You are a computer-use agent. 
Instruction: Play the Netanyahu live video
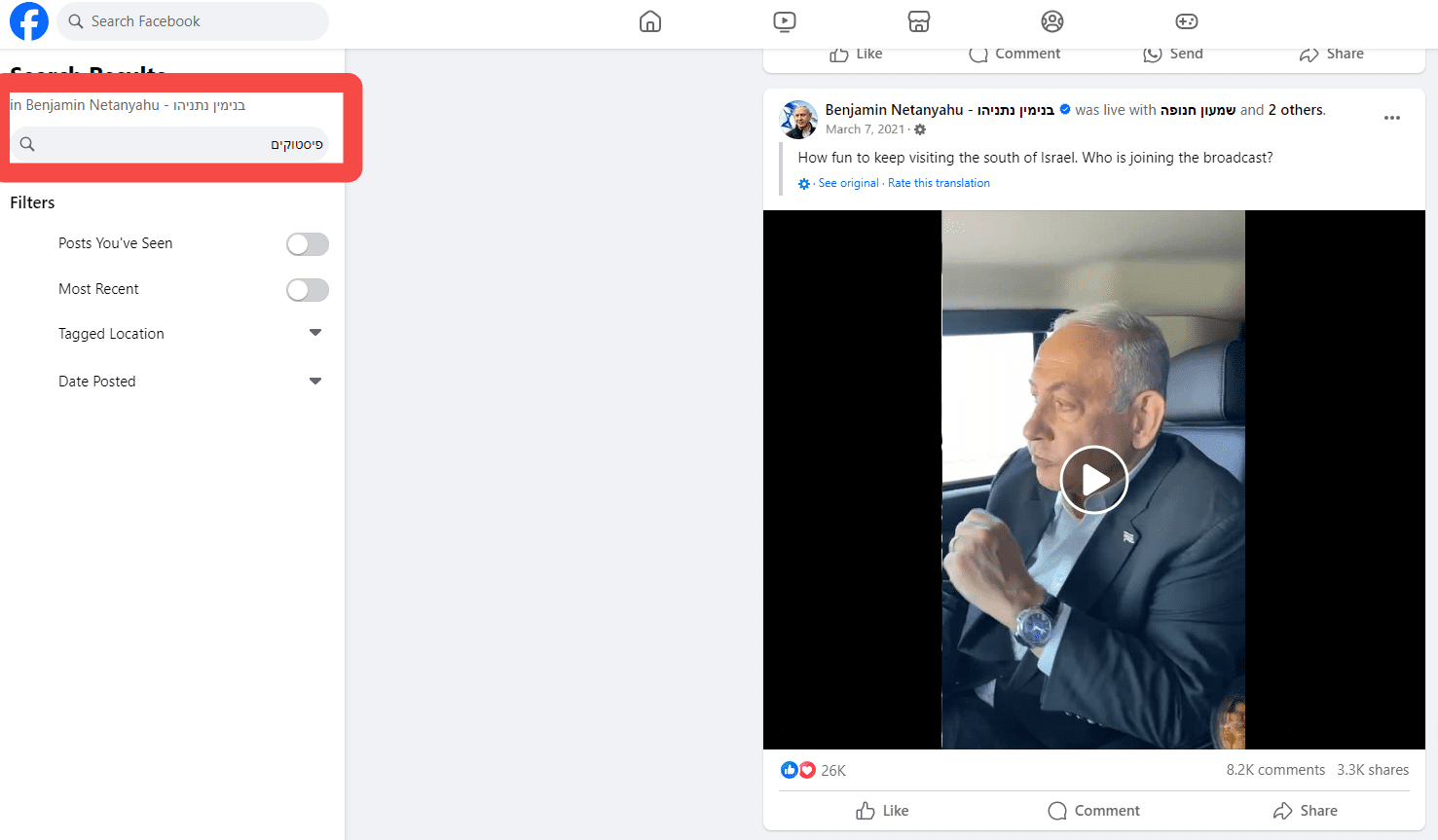click(1094, 480)
